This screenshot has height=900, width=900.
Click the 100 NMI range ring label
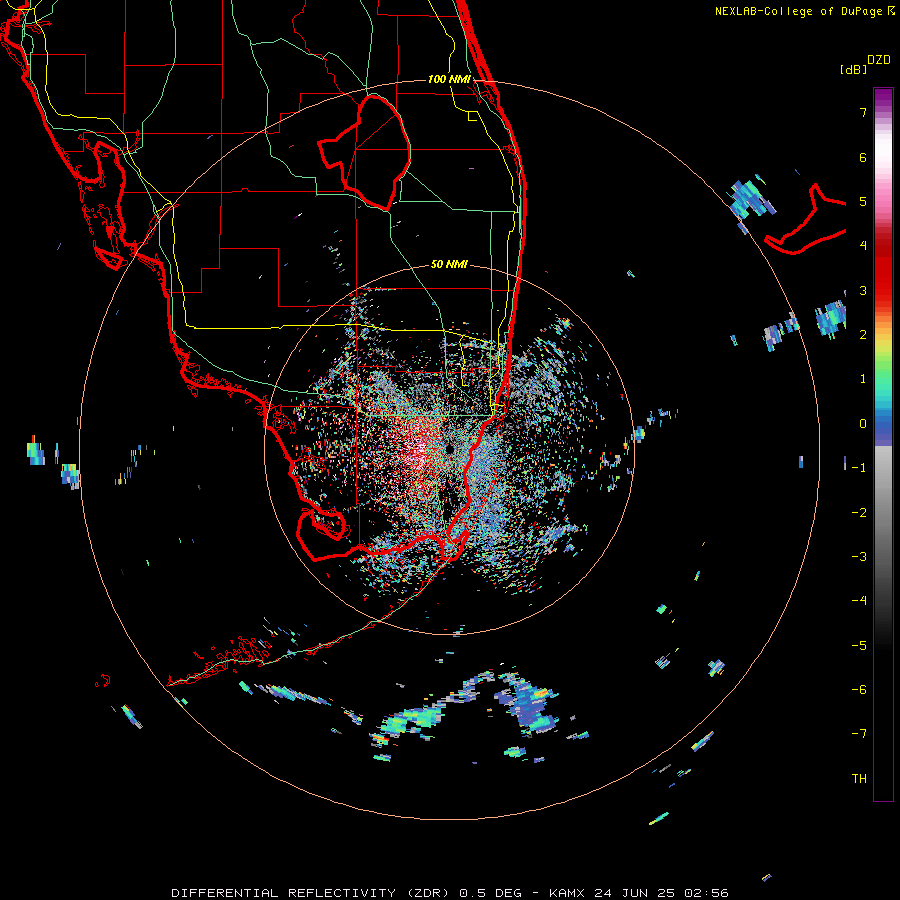coord(449,79)
